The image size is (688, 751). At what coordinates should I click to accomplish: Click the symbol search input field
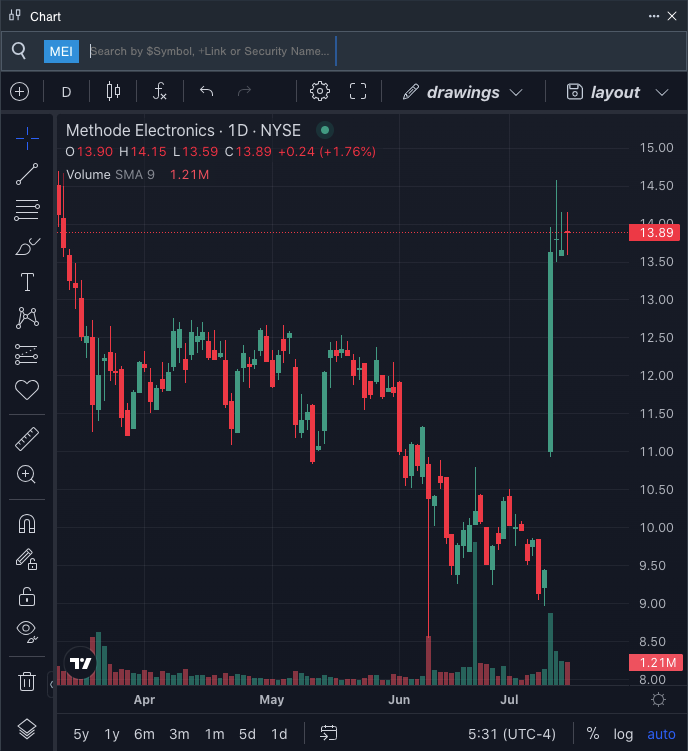click(210, 51)
